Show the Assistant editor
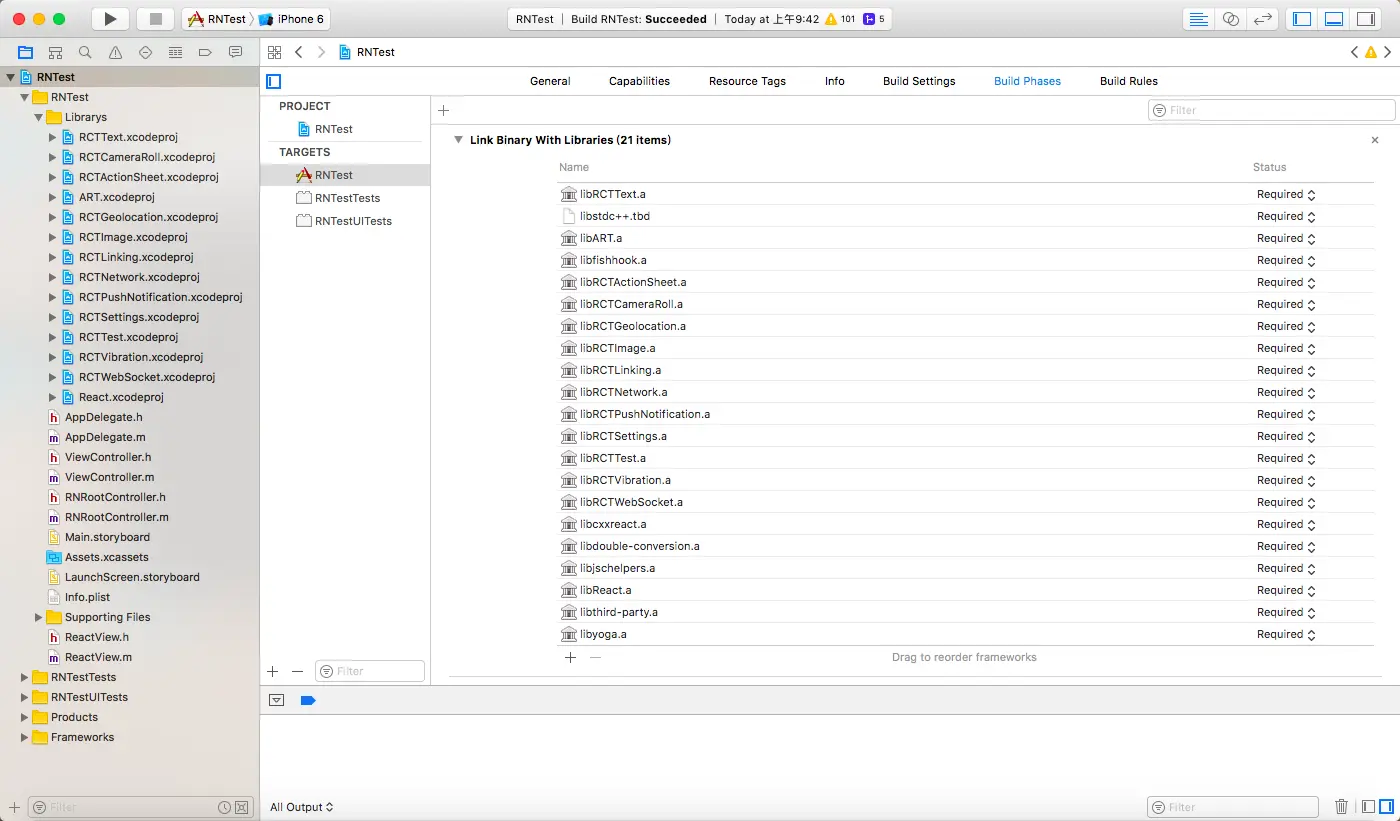The height and width of the screenshot is (821, 1400). 1231,19
